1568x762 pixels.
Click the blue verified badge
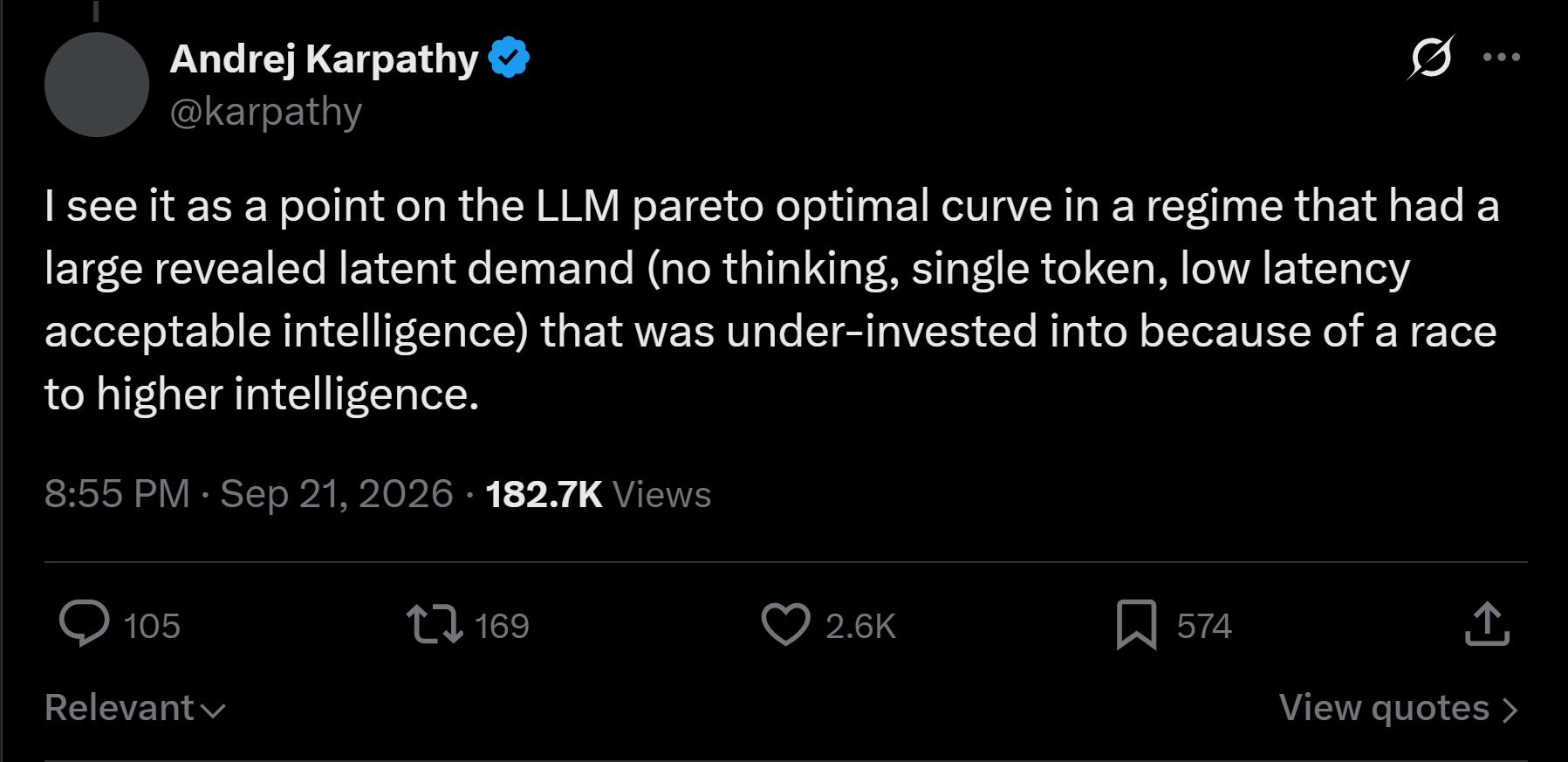point(509,58)
